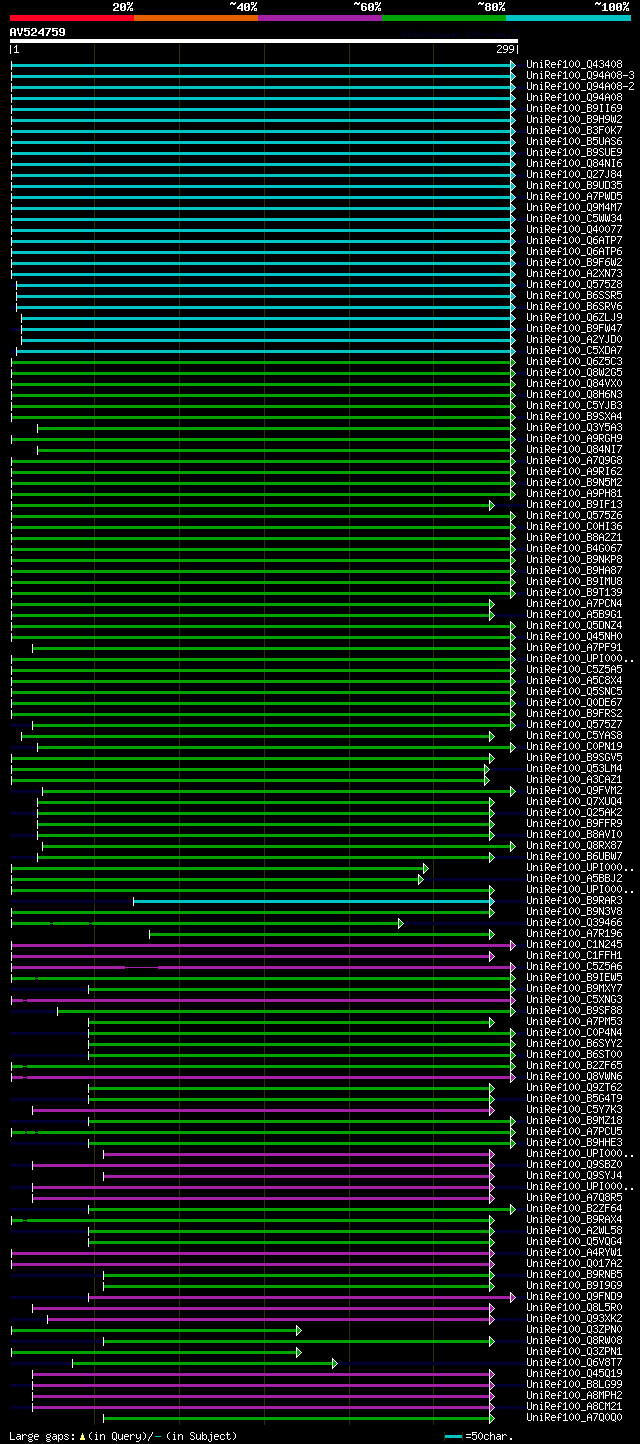640x1444 pixels.
Task: Click the UniRef100_C1N245 label
Action: pyautogui.click(x=574, y=944)
